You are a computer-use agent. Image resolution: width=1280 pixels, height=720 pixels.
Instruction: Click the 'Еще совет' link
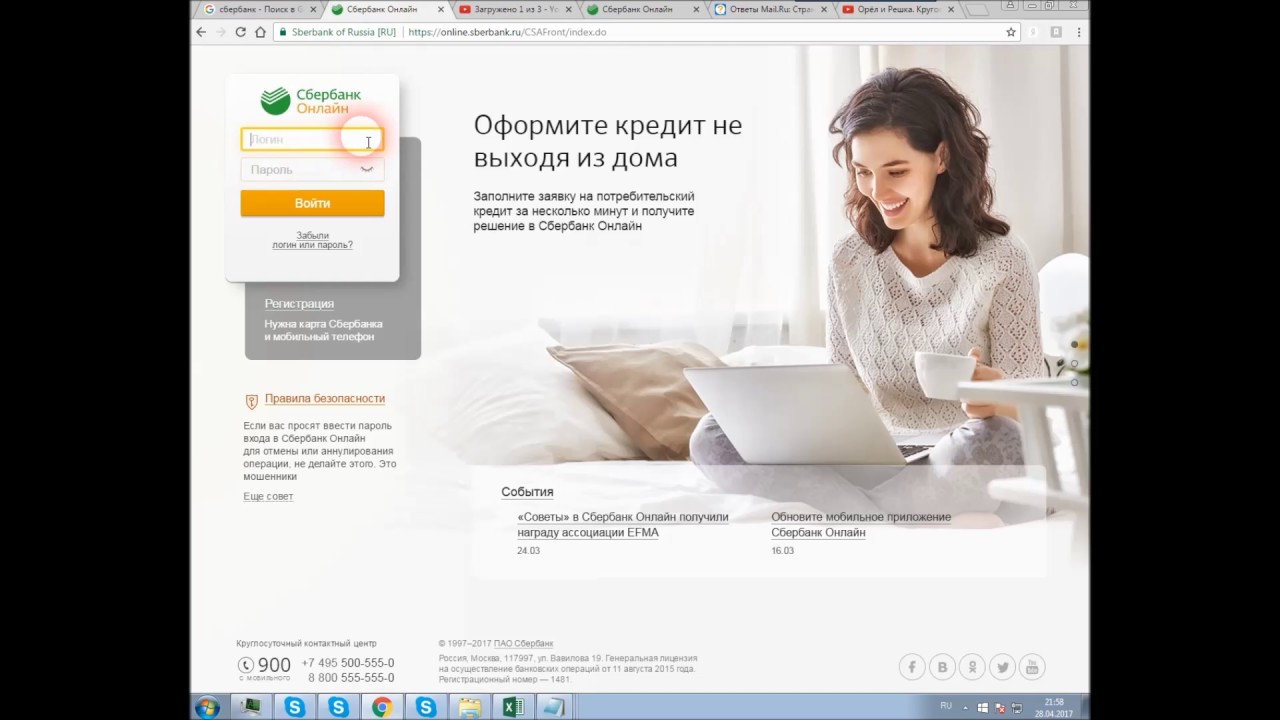(268, 497)
